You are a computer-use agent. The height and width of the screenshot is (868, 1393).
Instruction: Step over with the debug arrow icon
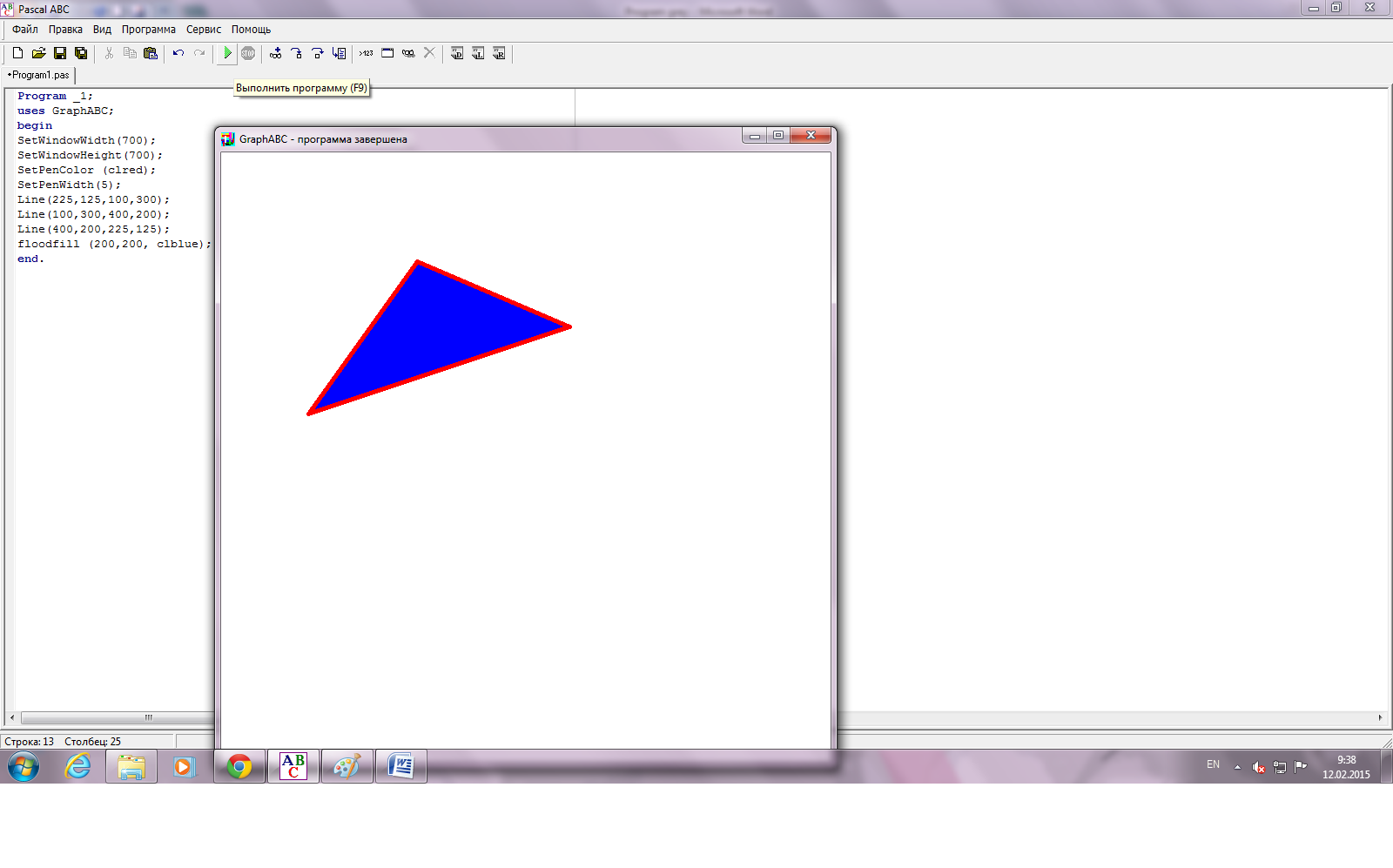(x=318, y=53)
